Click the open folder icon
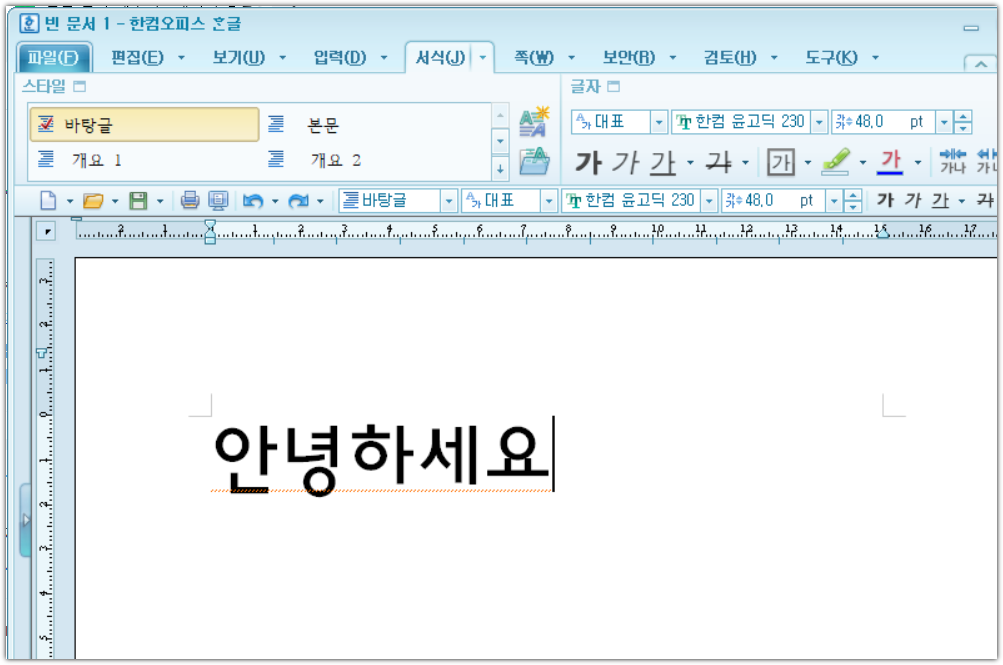Image resolution: width=1003 pixels, height=665 pixels. 93,201
